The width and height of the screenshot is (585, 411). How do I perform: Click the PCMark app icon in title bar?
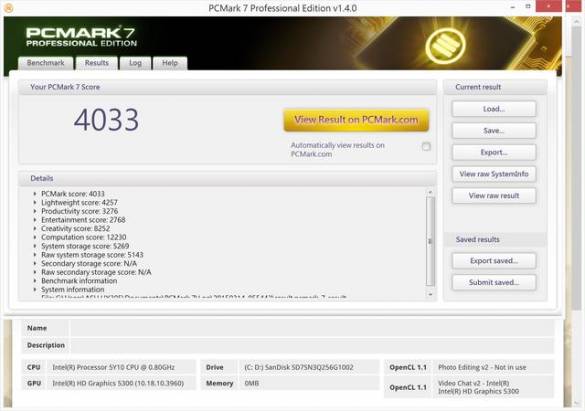pos(8,8)
